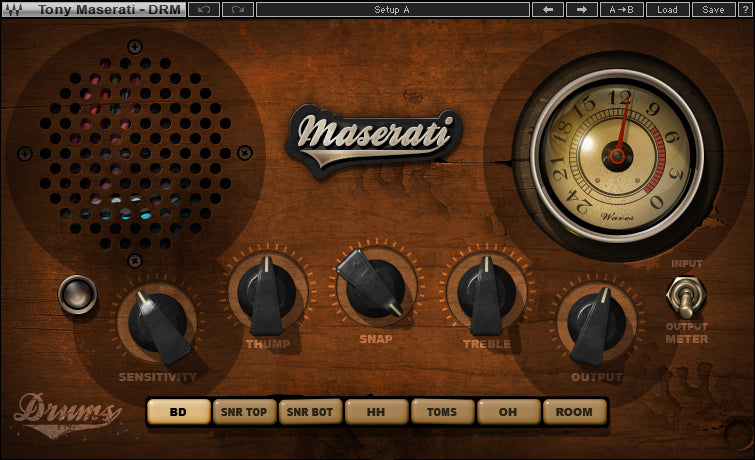Choose the HH drum mode
This screenshot has width=755, height=460.
pos(377,411)
